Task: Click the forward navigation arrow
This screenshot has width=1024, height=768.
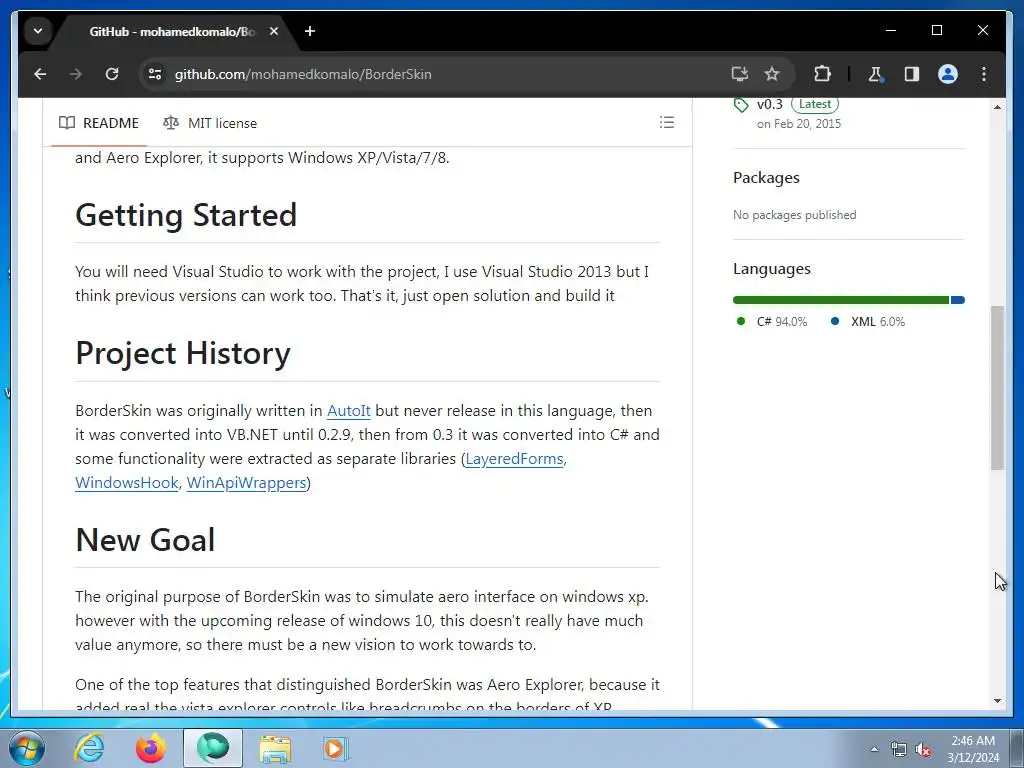Action: [x=76, y=74]
